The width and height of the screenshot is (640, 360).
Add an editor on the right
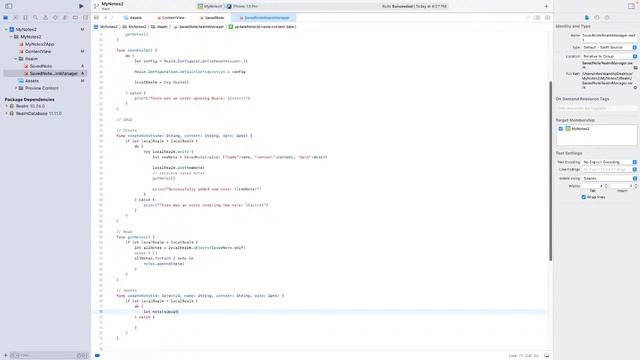547,18
